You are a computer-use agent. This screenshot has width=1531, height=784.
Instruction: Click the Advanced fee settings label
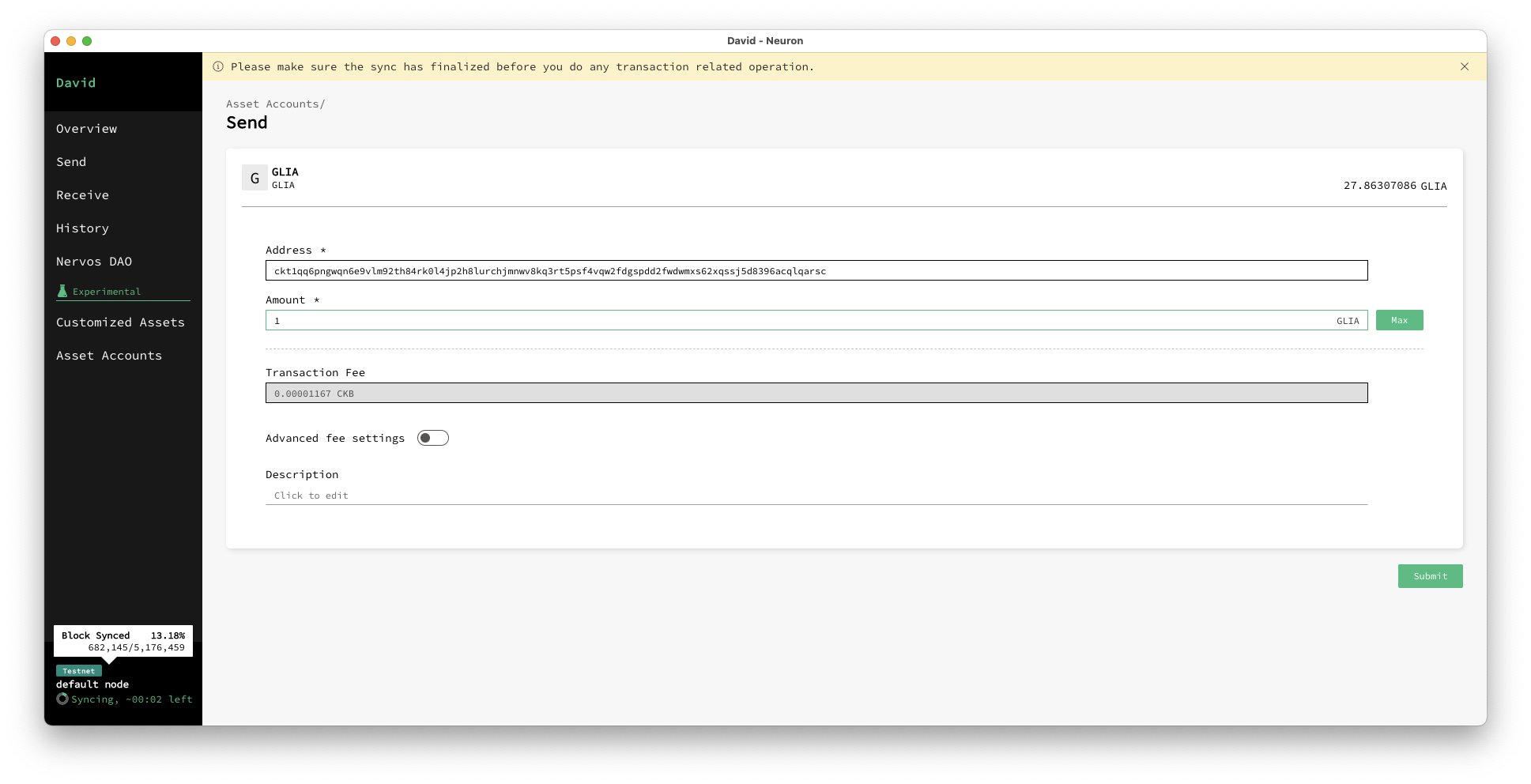(x=335, y=438)
